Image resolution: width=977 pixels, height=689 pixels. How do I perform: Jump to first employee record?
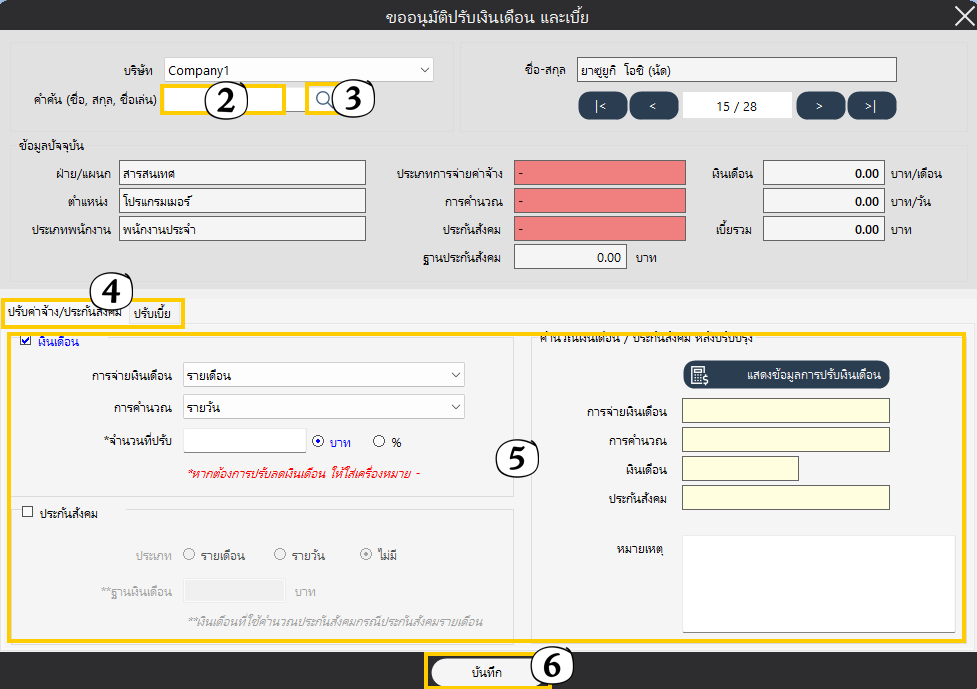[x=600, y=106]
